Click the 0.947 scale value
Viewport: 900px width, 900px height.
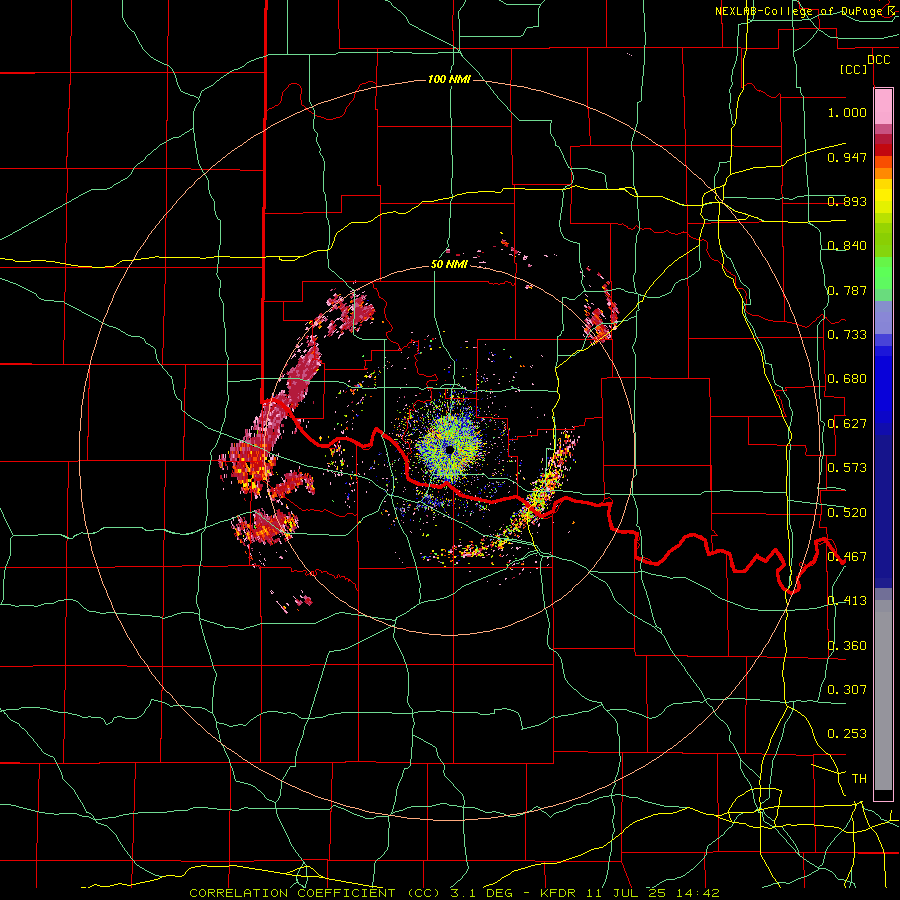(847, 157)
